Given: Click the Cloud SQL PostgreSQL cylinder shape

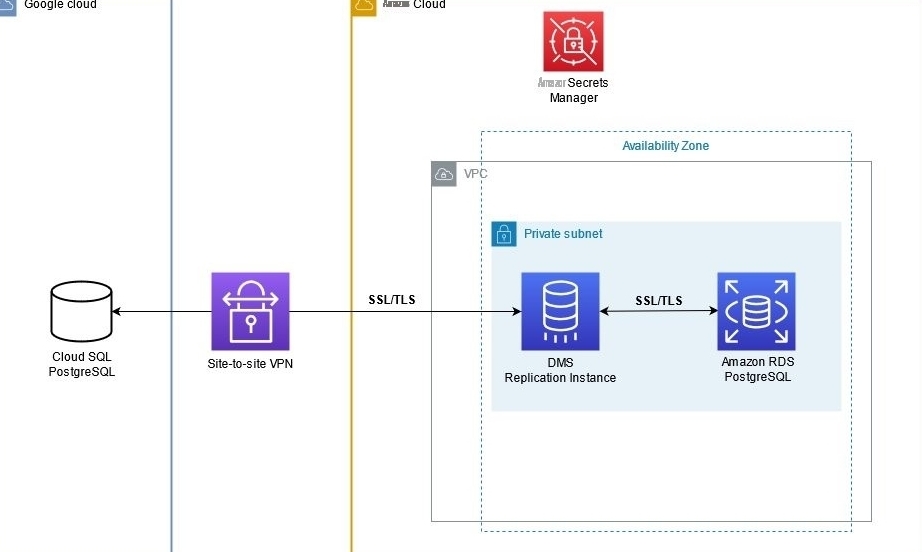Looking at the screenshot, I should pos(82,311).
